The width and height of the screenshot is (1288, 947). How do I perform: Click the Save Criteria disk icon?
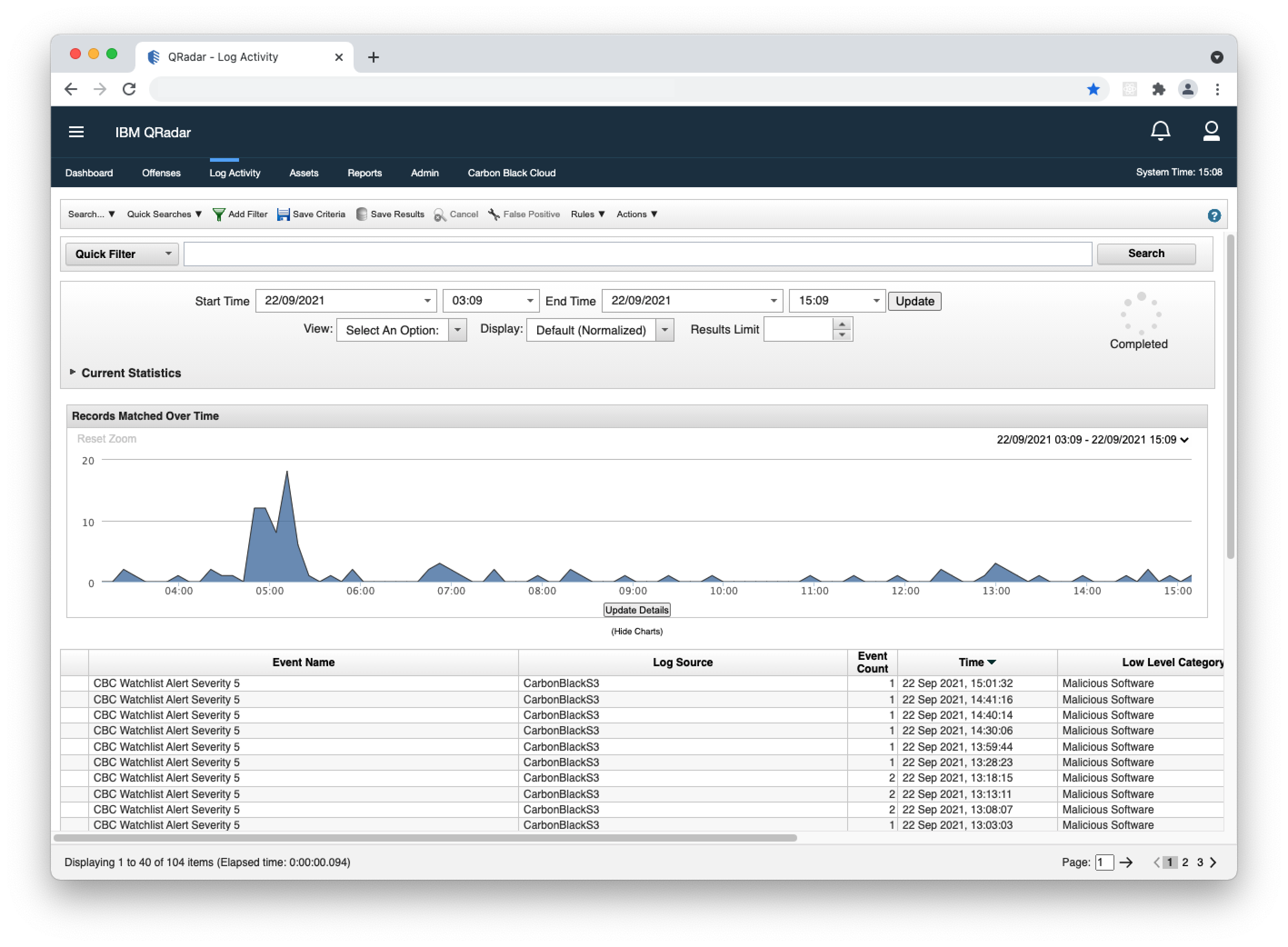pyautogui.click(x=283, y=214)
